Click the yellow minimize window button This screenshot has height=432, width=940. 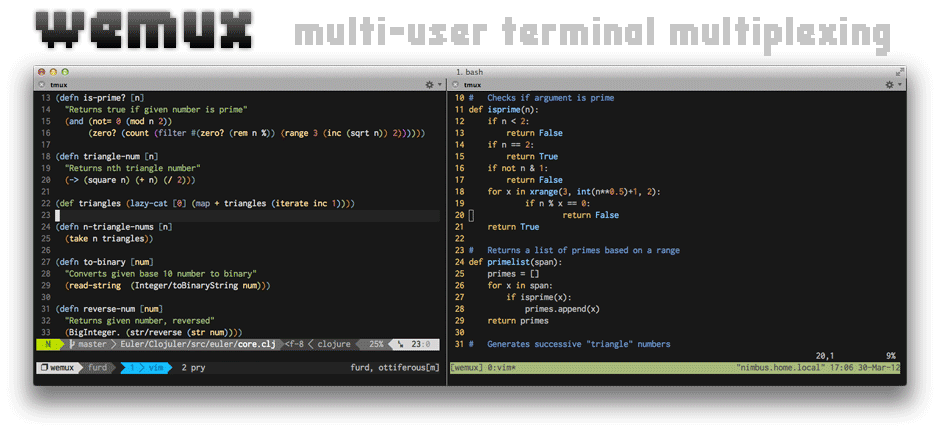point(53,72)
